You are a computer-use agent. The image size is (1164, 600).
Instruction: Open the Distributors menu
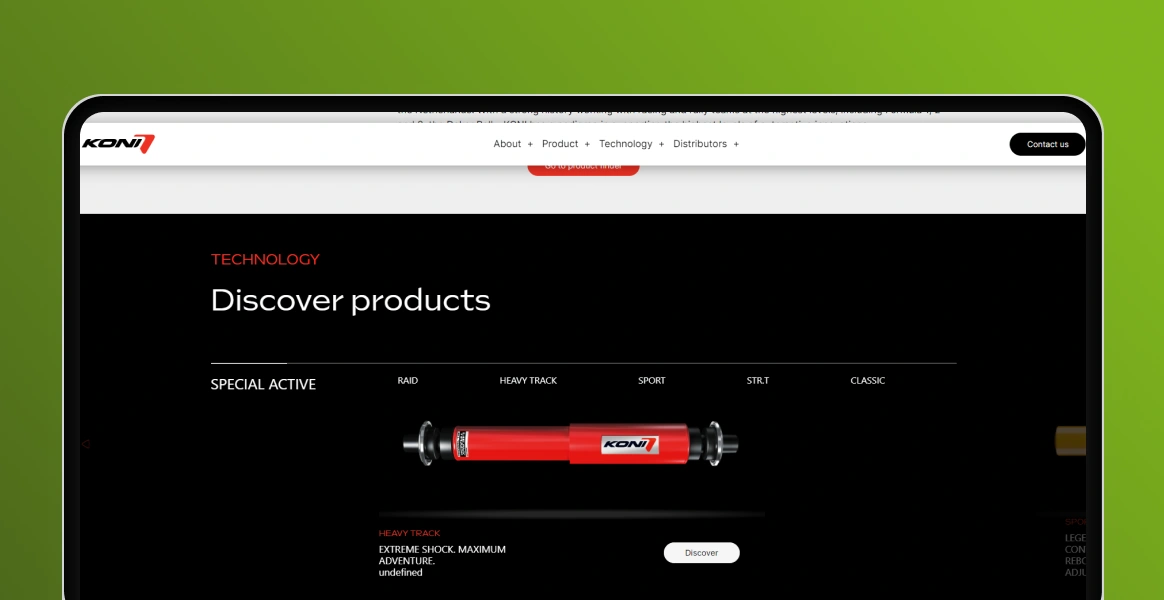point(700,144)
